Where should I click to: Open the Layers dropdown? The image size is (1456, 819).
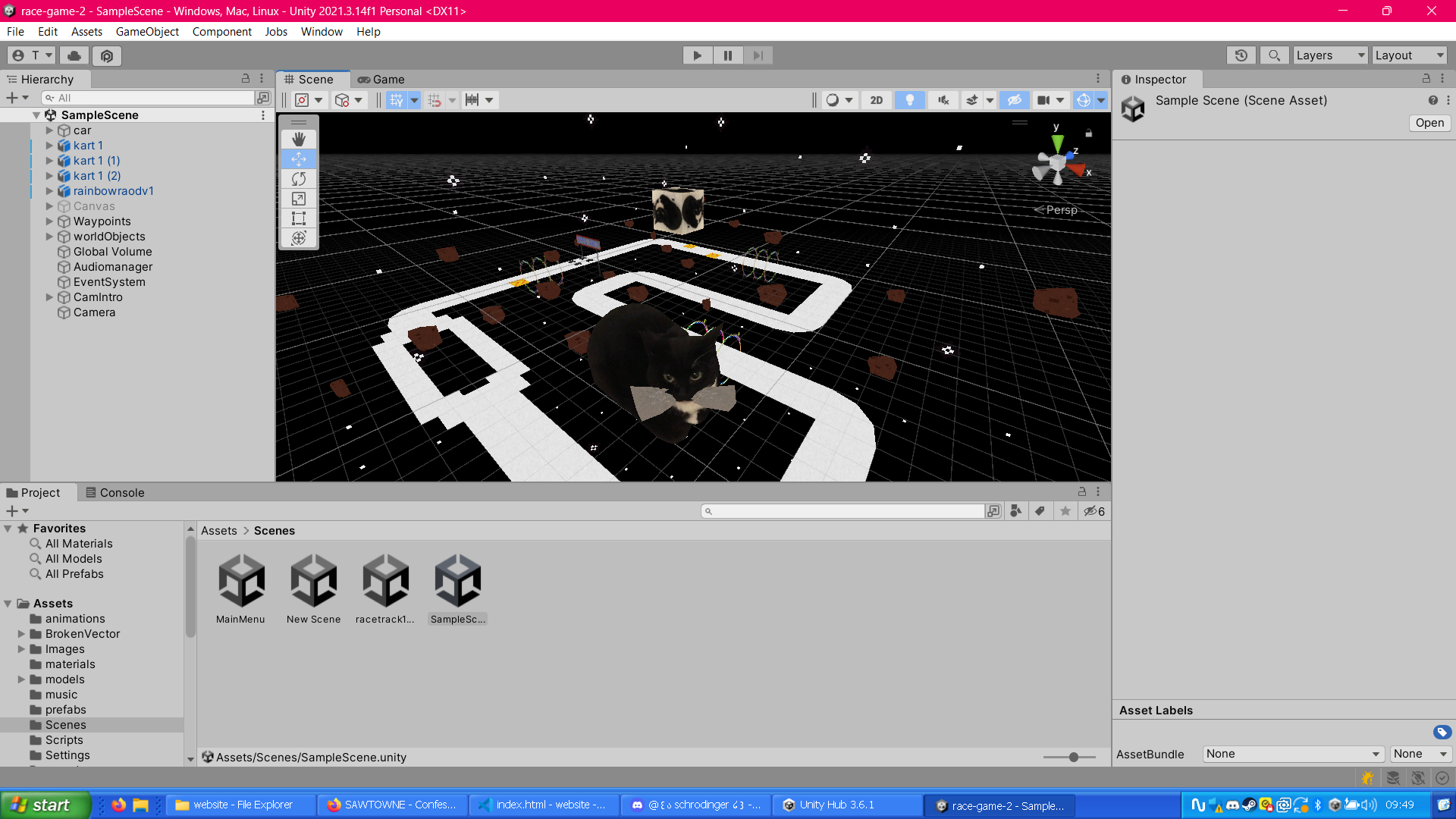pos(1329,55)
